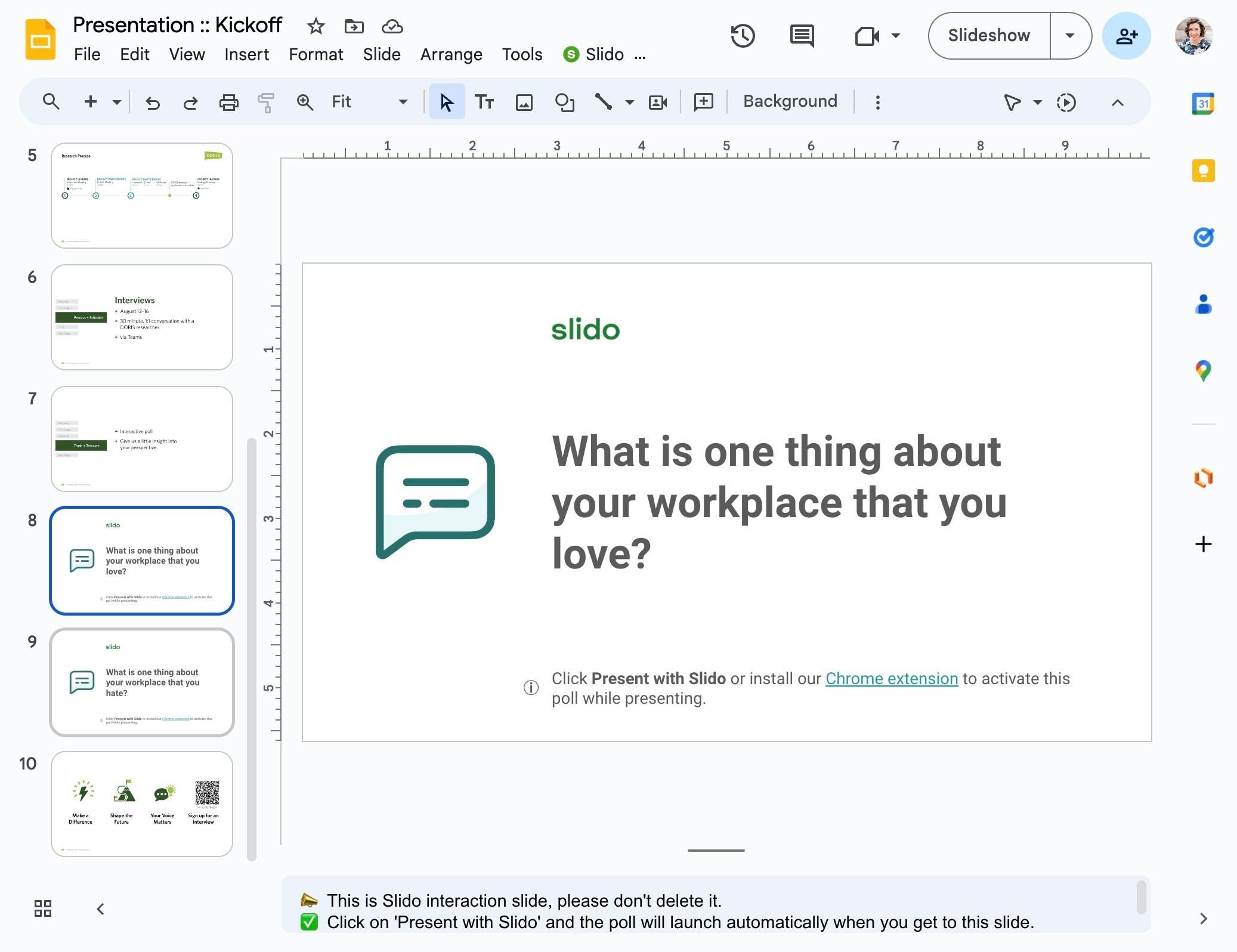Follow the Chrome extension link
Image resolution: width=1237 pixels, height=952 pixels.
891,679
